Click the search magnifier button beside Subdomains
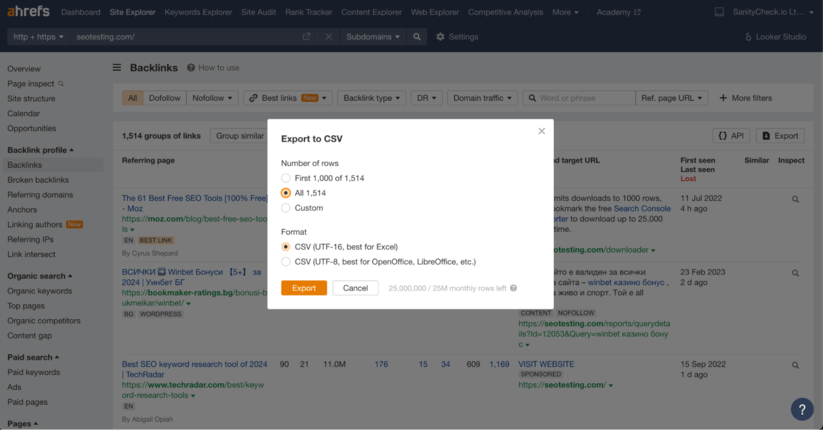The height and width of the screenshot is (430, 823). tap(417, 37)
